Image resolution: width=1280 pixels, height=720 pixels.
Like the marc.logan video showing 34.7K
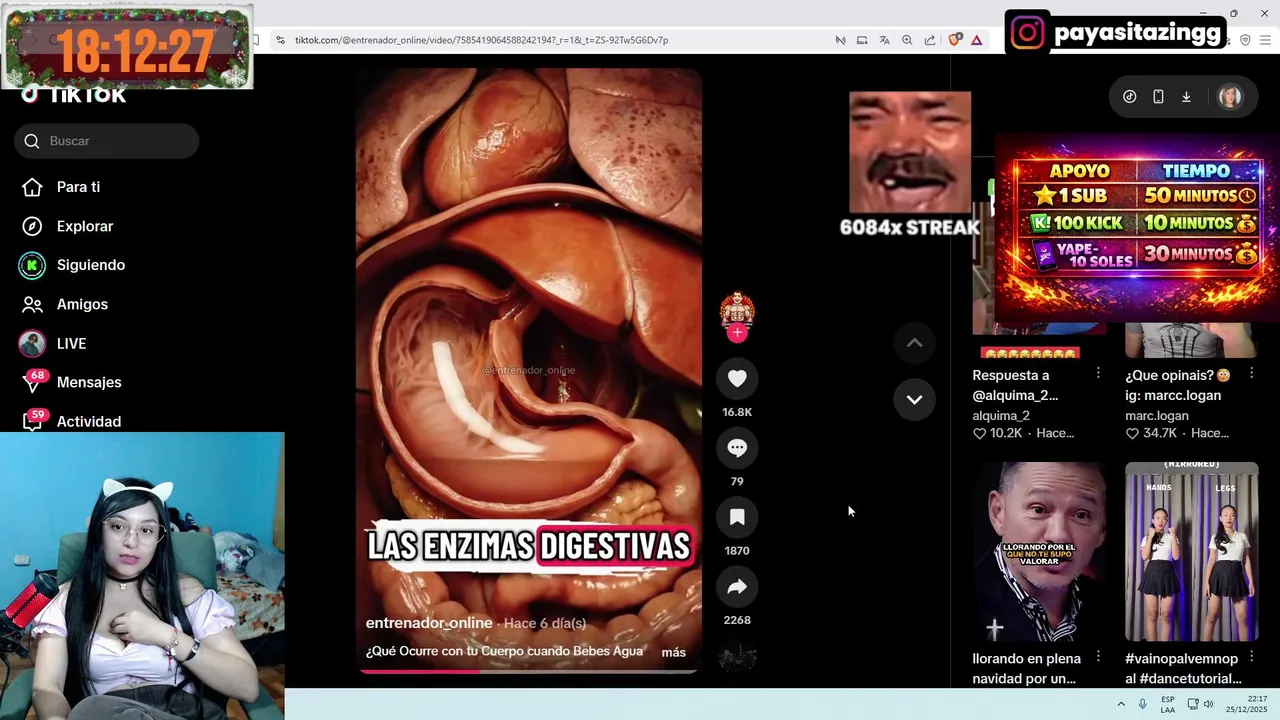tap(1132, 434)
